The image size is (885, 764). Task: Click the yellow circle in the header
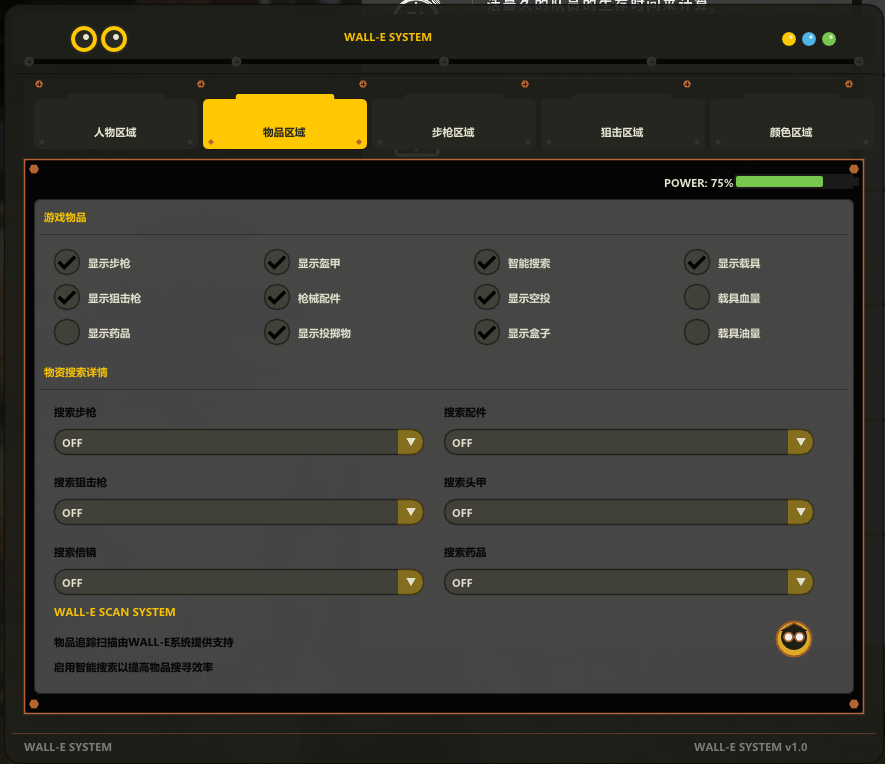coord(789,39)
